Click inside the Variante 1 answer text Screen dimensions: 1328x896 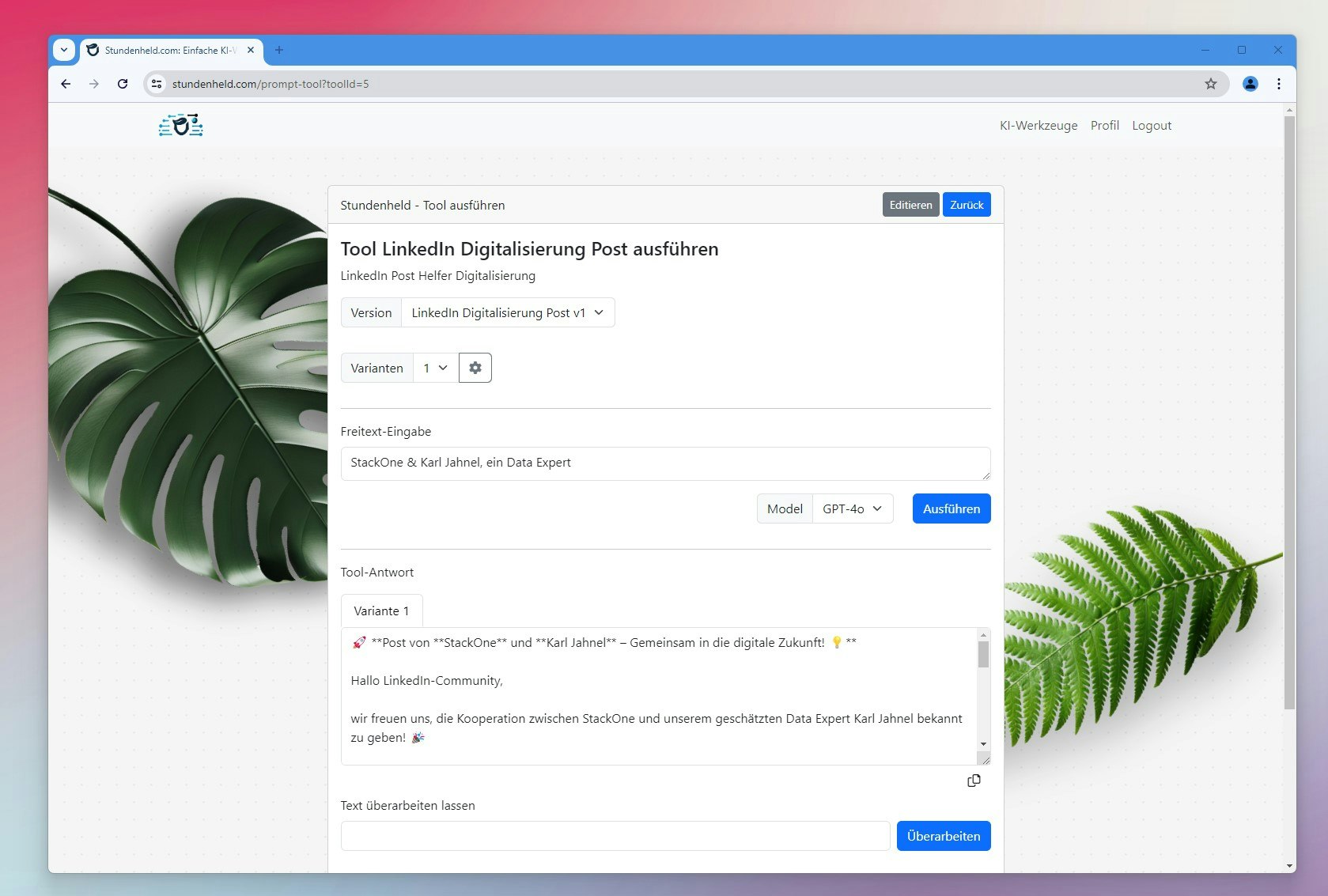[659, 696]
